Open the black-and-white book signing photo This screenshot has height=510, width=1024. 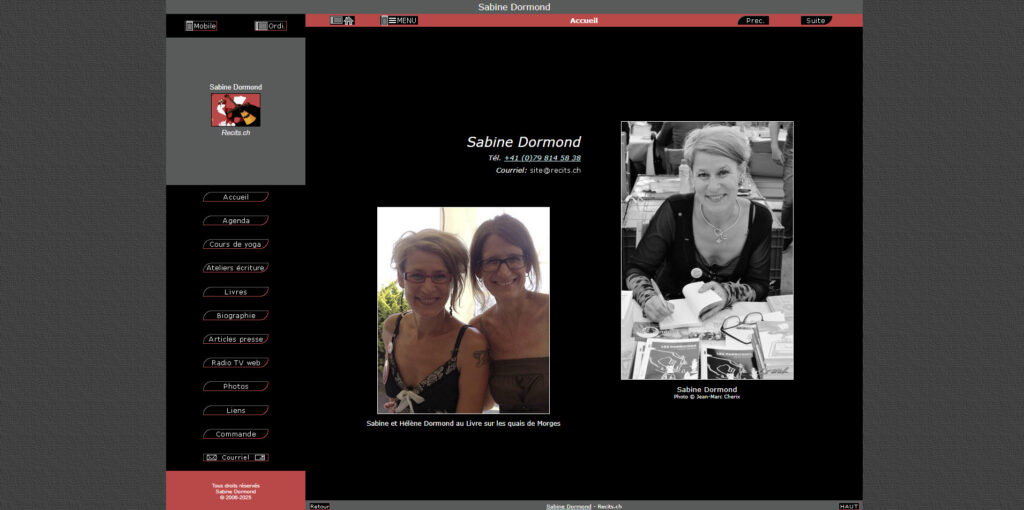pos(707,250)
